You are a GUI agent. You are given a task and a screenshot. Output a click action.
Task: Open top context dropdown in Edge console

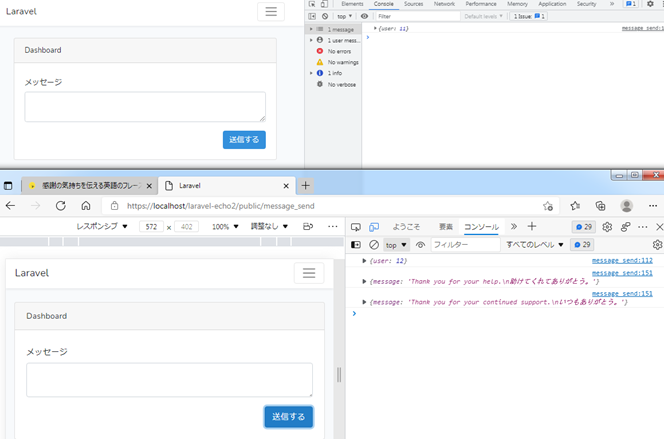[x=396, y=245]
